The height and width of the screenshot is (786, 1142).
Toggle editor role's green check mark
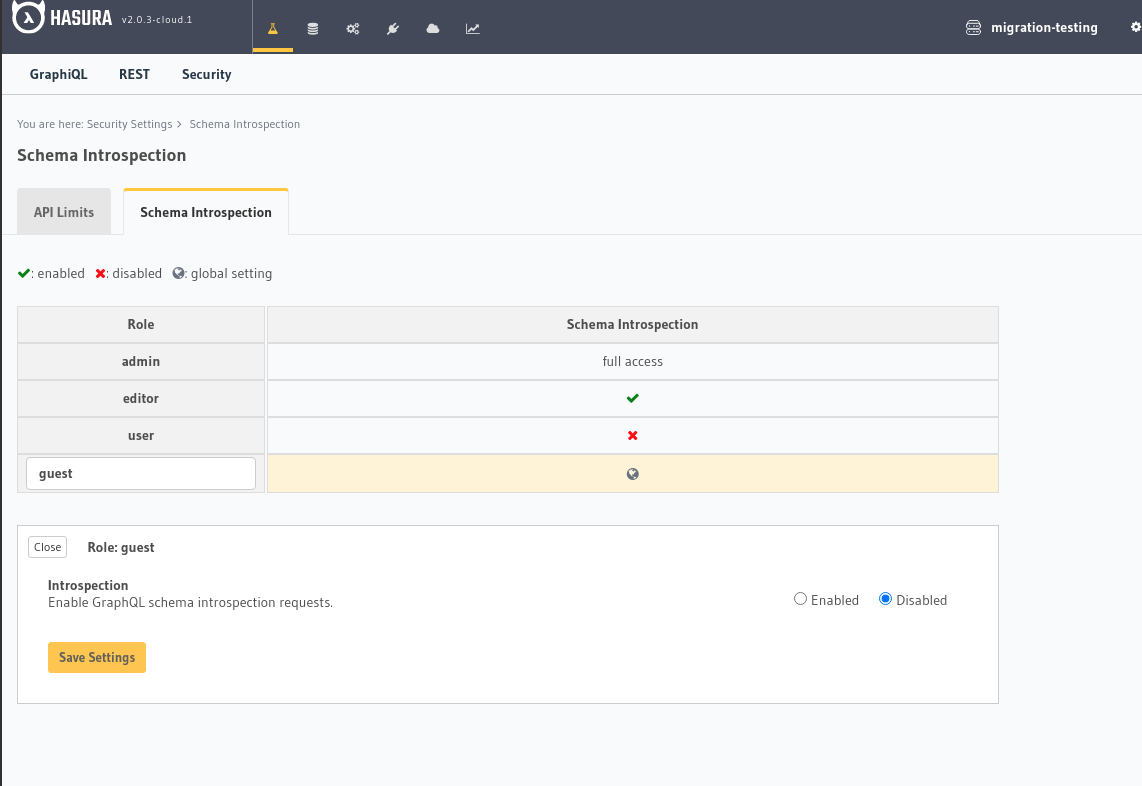(x=632, y=398)
